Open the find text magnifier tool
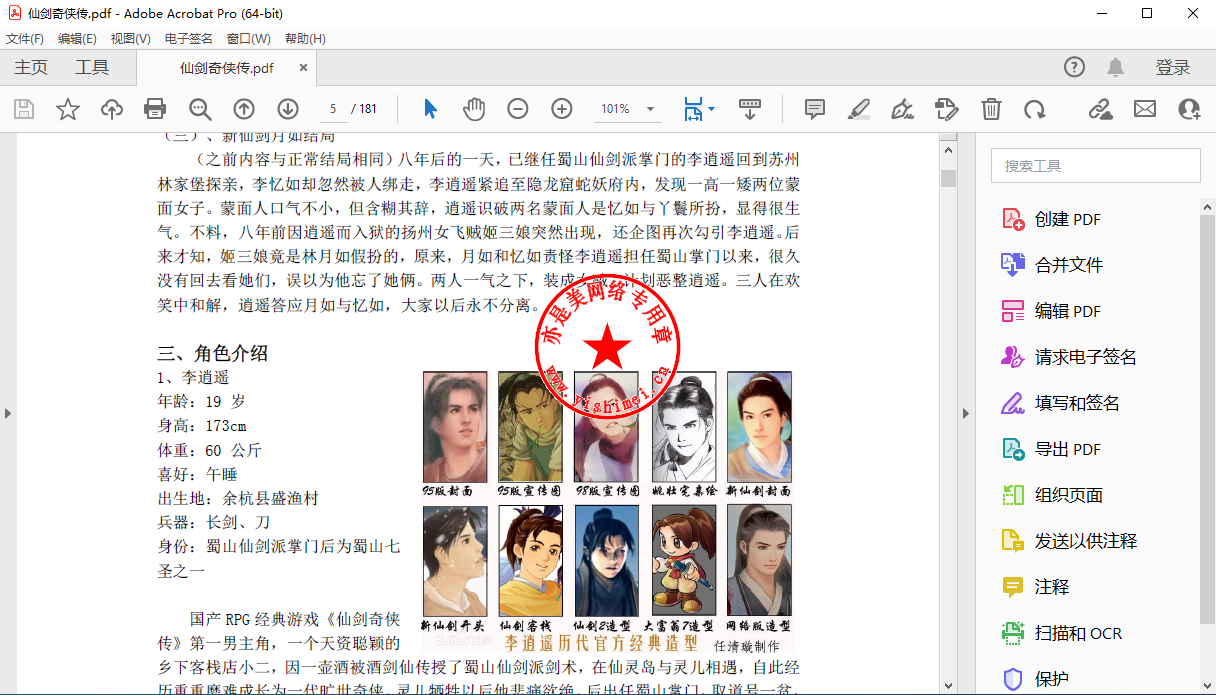The height and width of the screenshot is (695, 1216). pyautogui.click(x=200, y=109)
